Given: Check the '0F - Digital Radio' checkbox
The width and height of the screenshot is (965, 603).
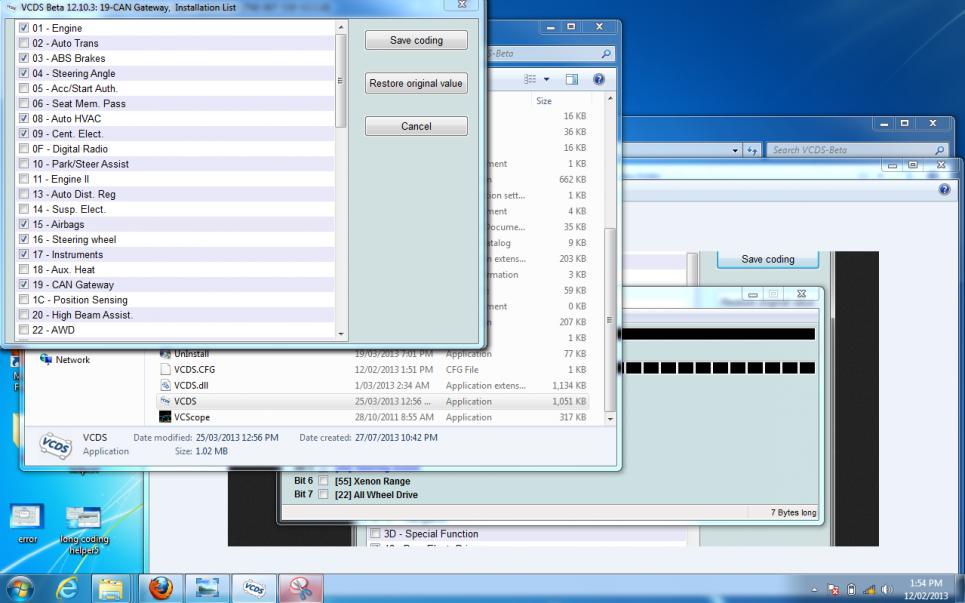Looking at the screenshot, I should pyautogui.click(x=24, y=148).
